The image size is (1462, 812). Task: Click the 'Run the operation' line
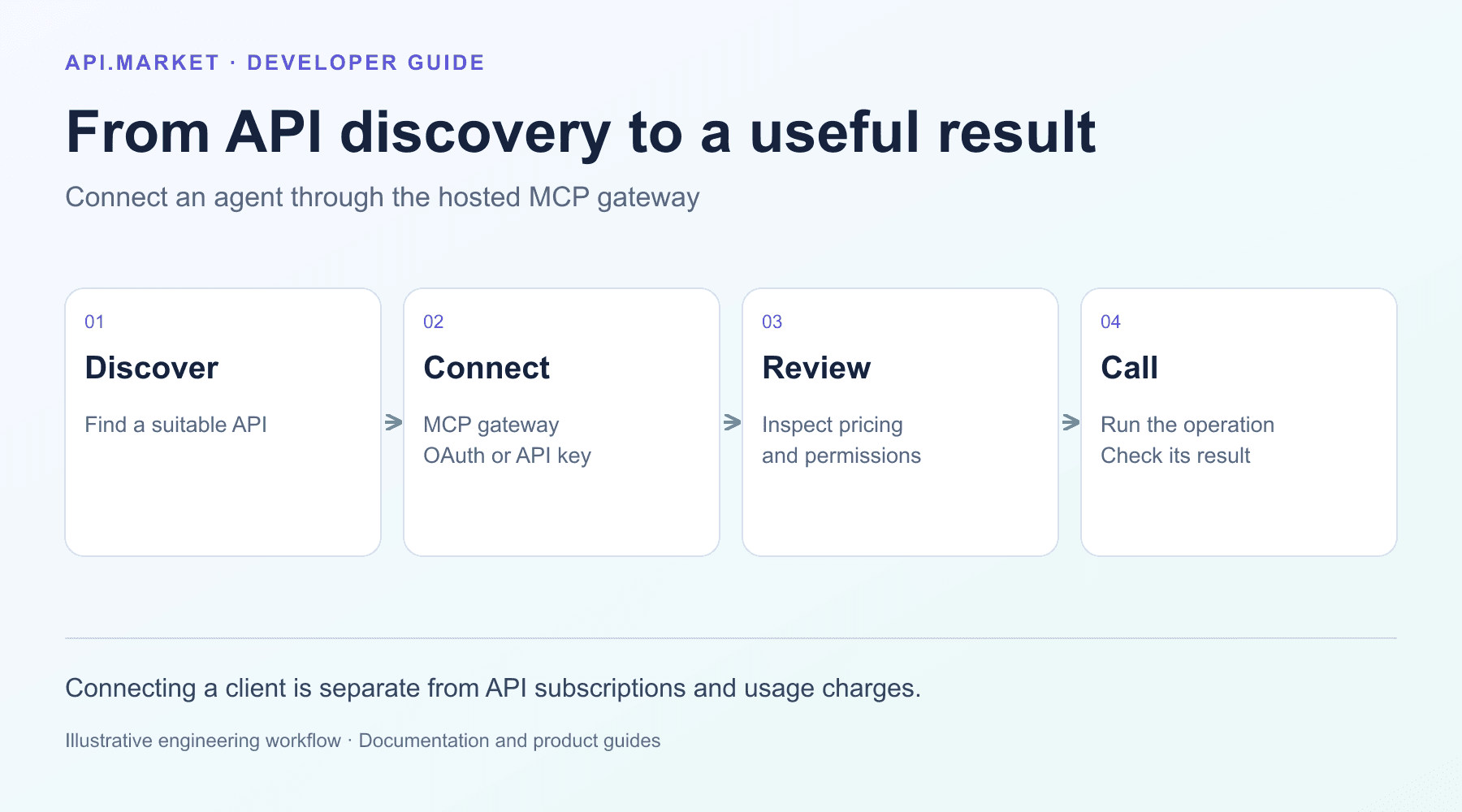pyautogui.click(x=1187, y=425)
